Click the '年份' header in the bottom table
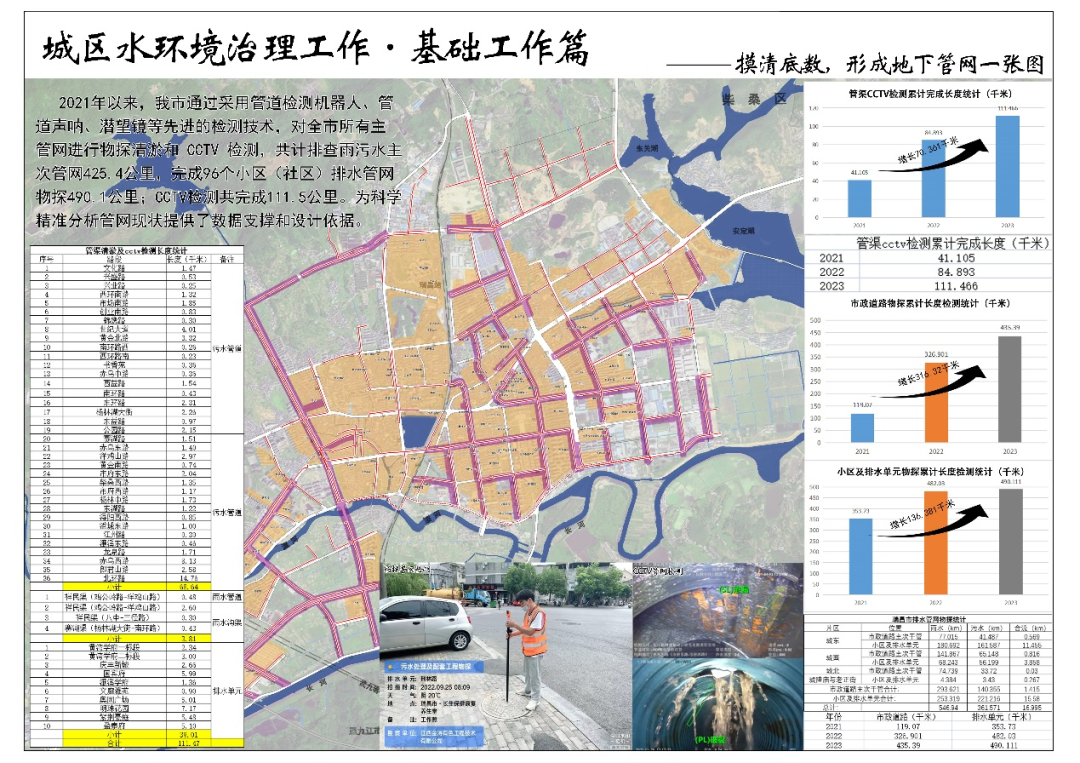The width and height of the screenshot is (1080, 763). 833,717
